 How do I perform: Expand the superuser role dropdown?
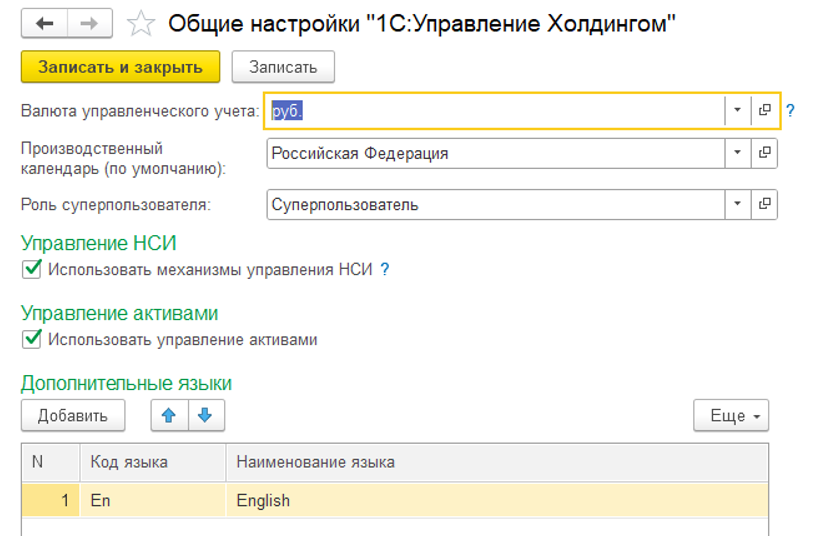(x=738, y=204)
